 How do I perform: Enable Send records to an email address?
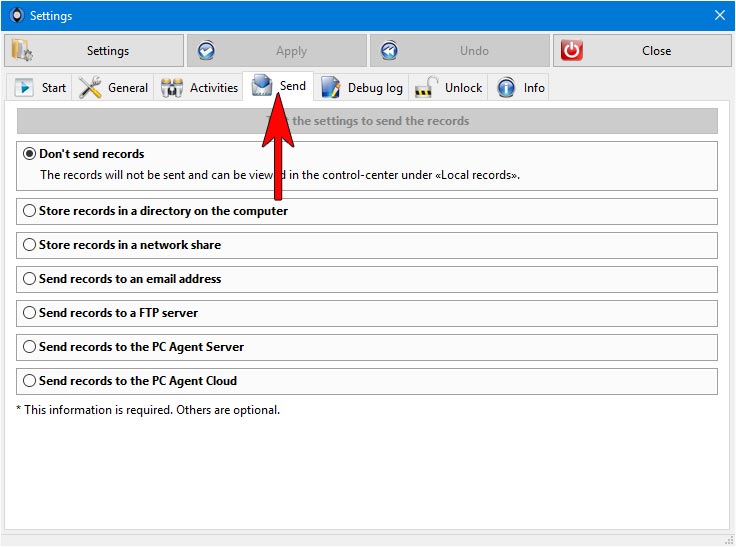pos(30,279)
